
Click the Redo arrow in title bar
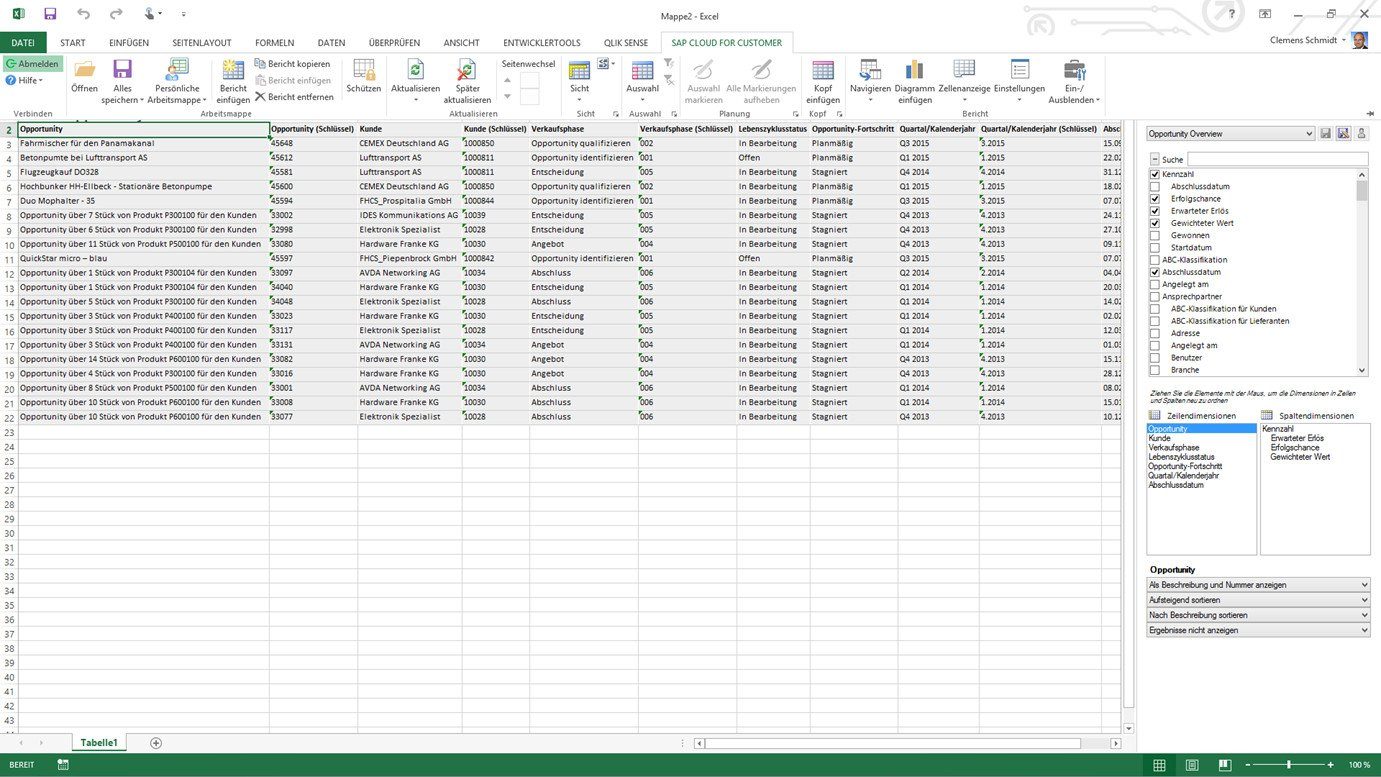click(x=116, y=14)
